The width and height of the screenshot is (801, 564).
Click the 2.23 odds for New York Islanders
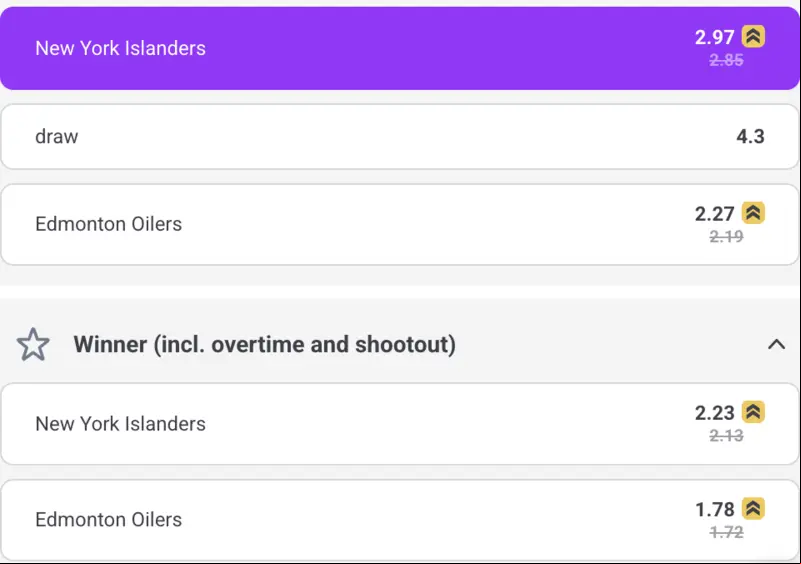pos(715,413)
